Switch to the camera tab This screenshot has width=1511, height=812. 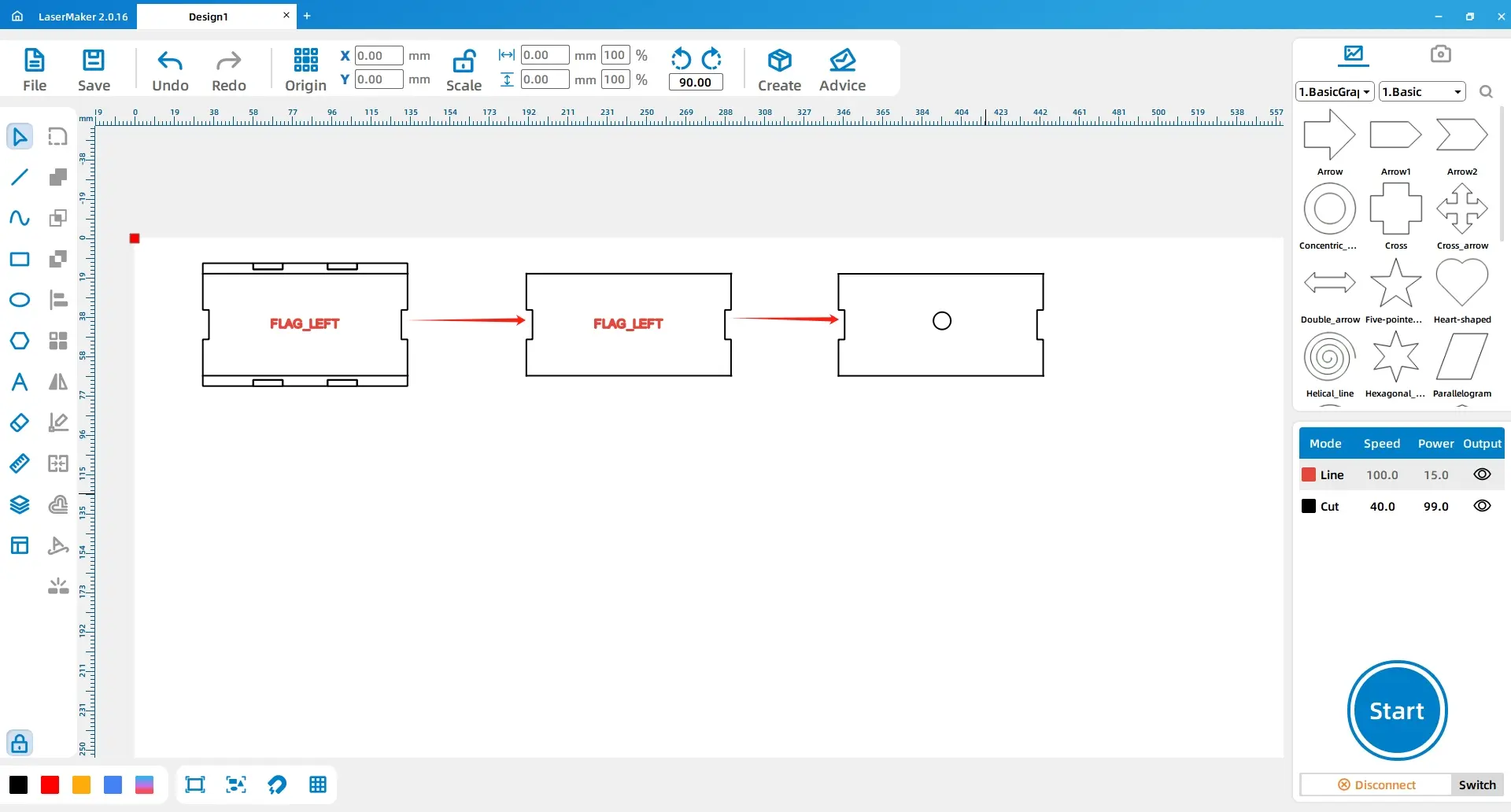(x=1440, y=54)
